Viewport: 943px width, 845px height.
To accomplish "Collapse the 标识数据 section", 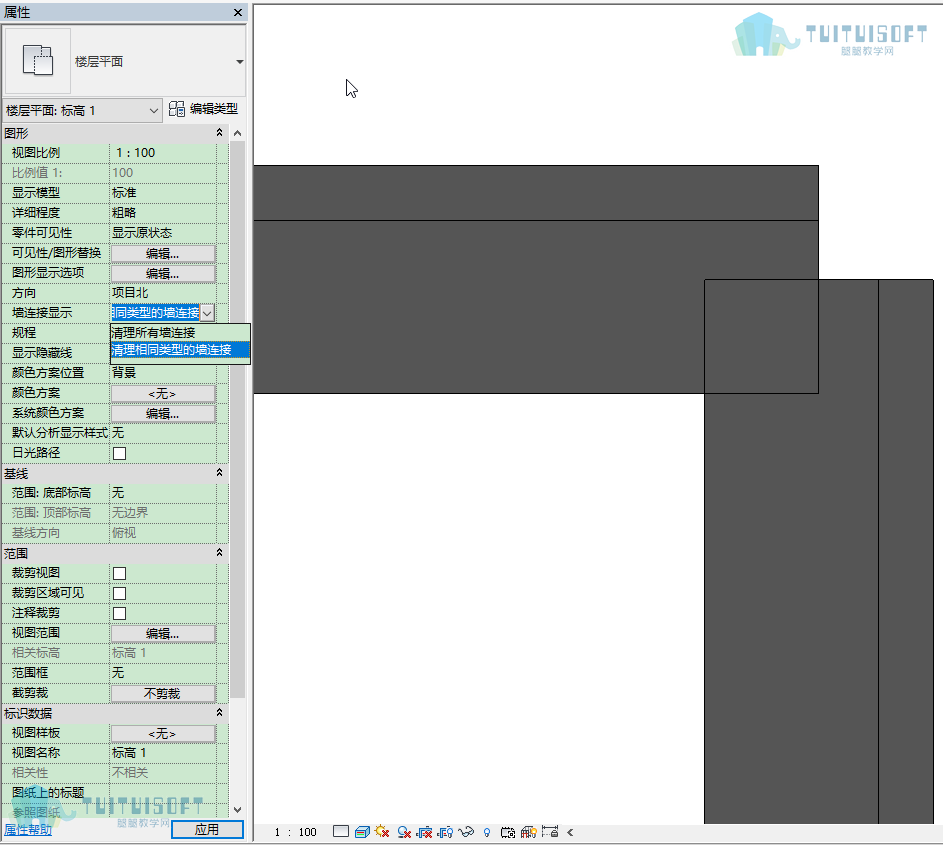I will tap(220, 712).
